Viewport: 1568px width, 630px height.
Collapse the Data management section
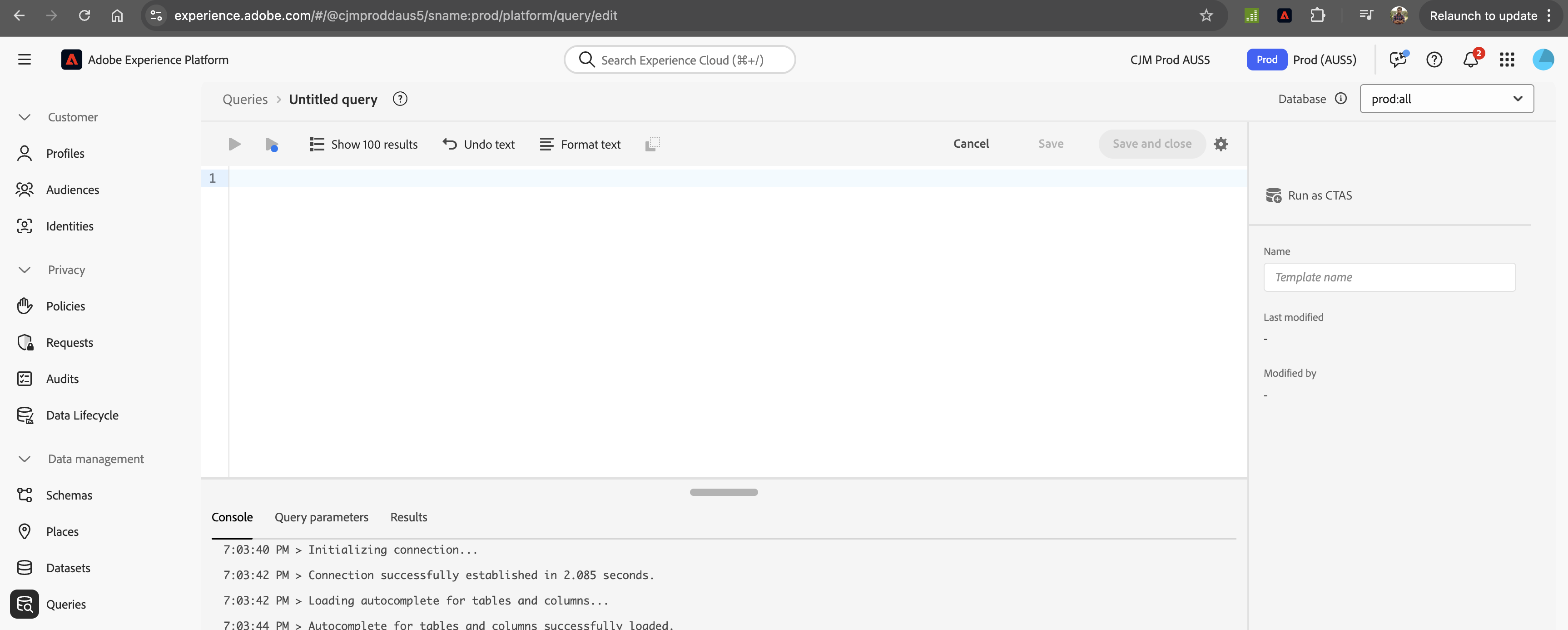click(25, 458)
